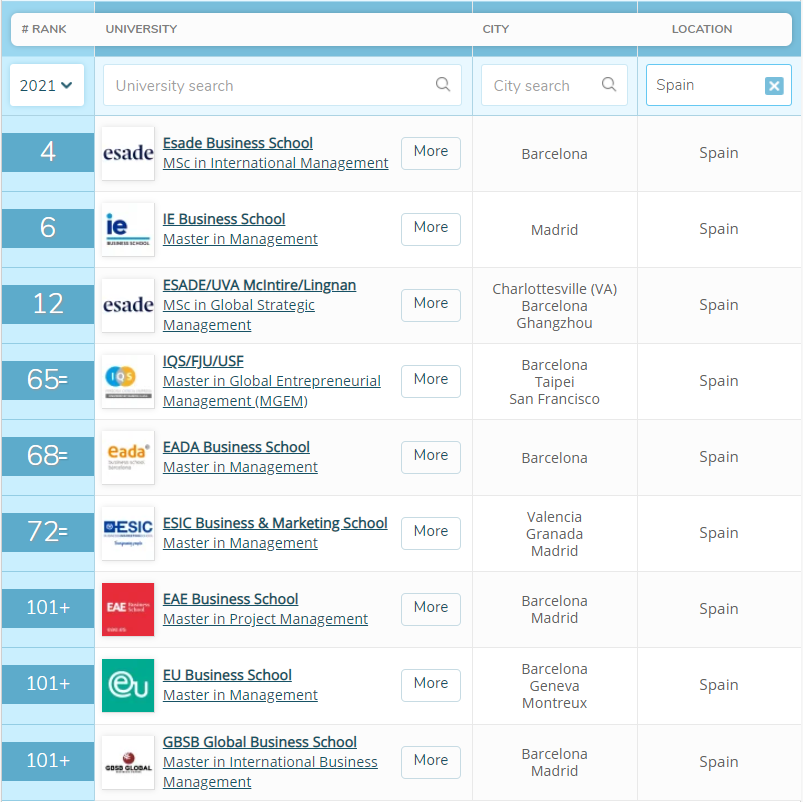Click the rank 6 cell
This screenshot has height=803, width=803.
click(x=48, y=228)
